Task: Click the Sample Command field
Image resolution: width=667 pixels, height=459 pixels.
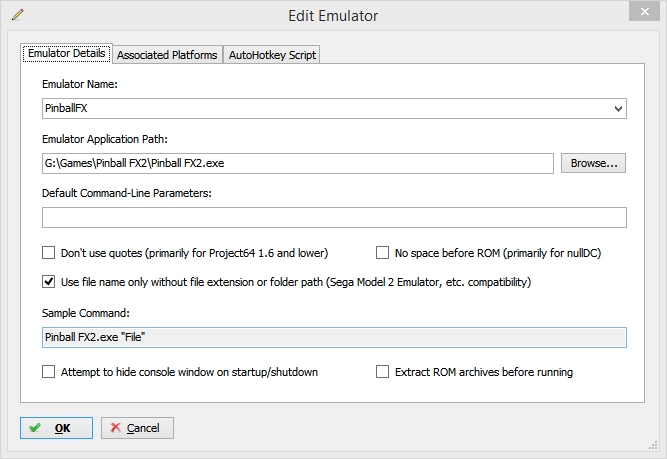Action: [334, 337]
